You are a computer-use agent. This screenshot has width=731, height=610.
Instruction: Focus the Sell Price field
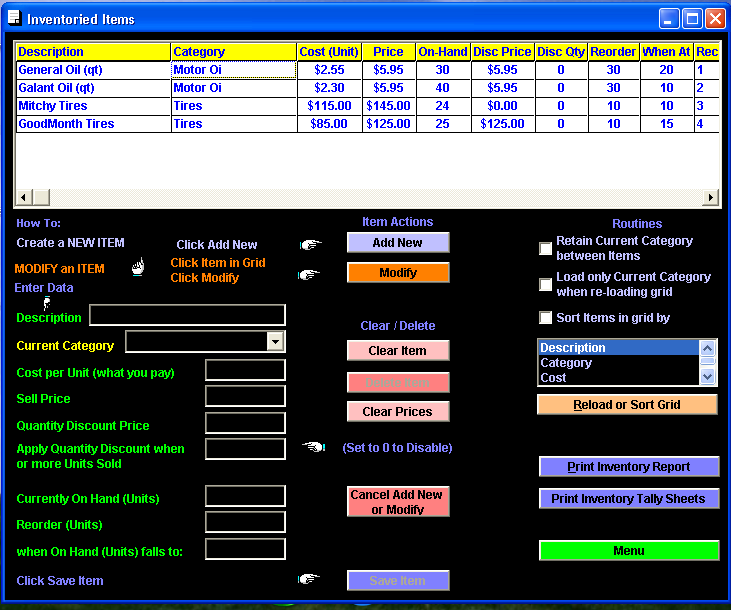click(x=245, y=396)
